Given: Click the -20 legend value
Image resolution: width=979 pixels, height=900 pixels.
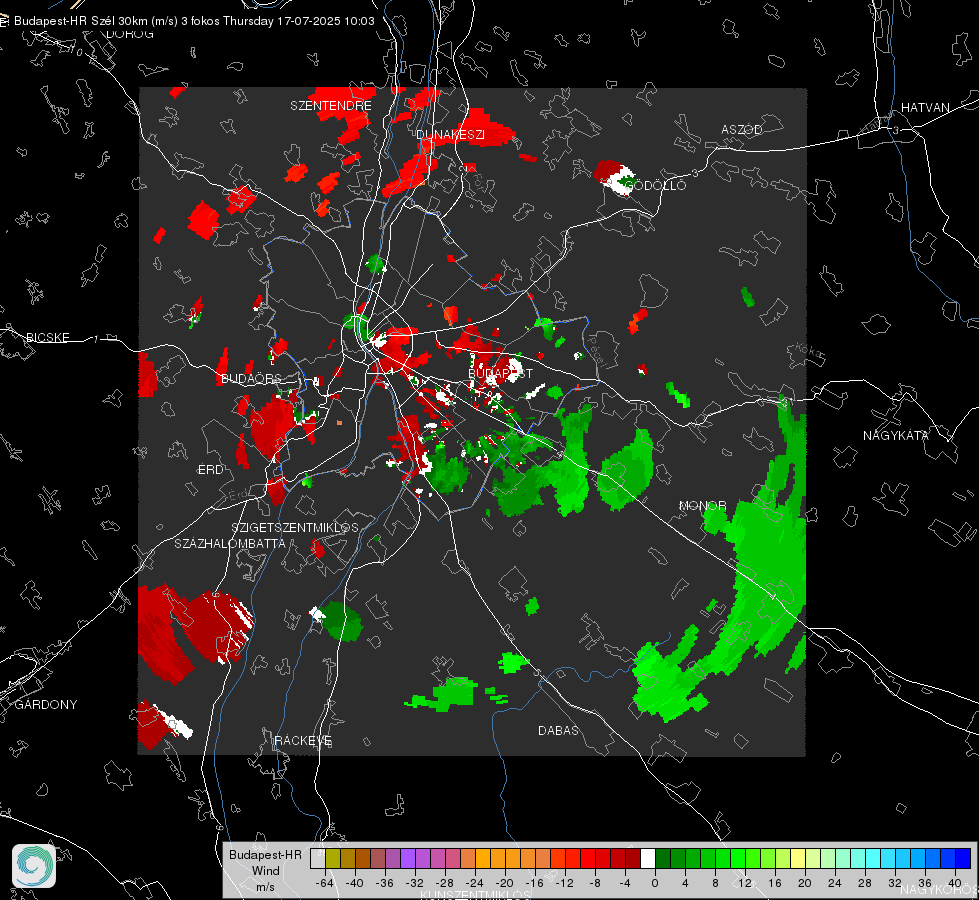Looking at the screenshot, I should click(x=504, y=883).
